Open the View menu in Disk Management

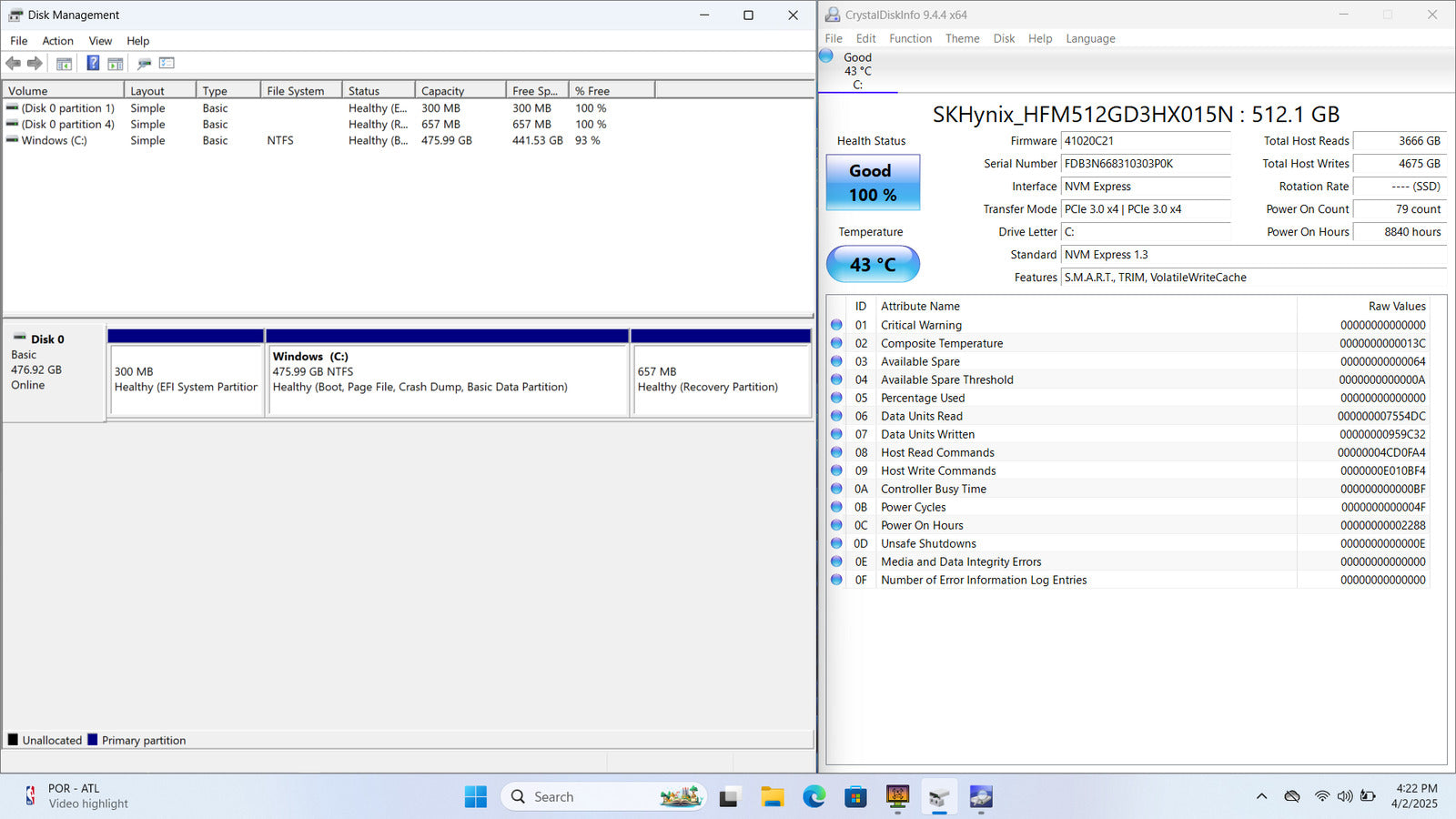[x=100, y=41]
